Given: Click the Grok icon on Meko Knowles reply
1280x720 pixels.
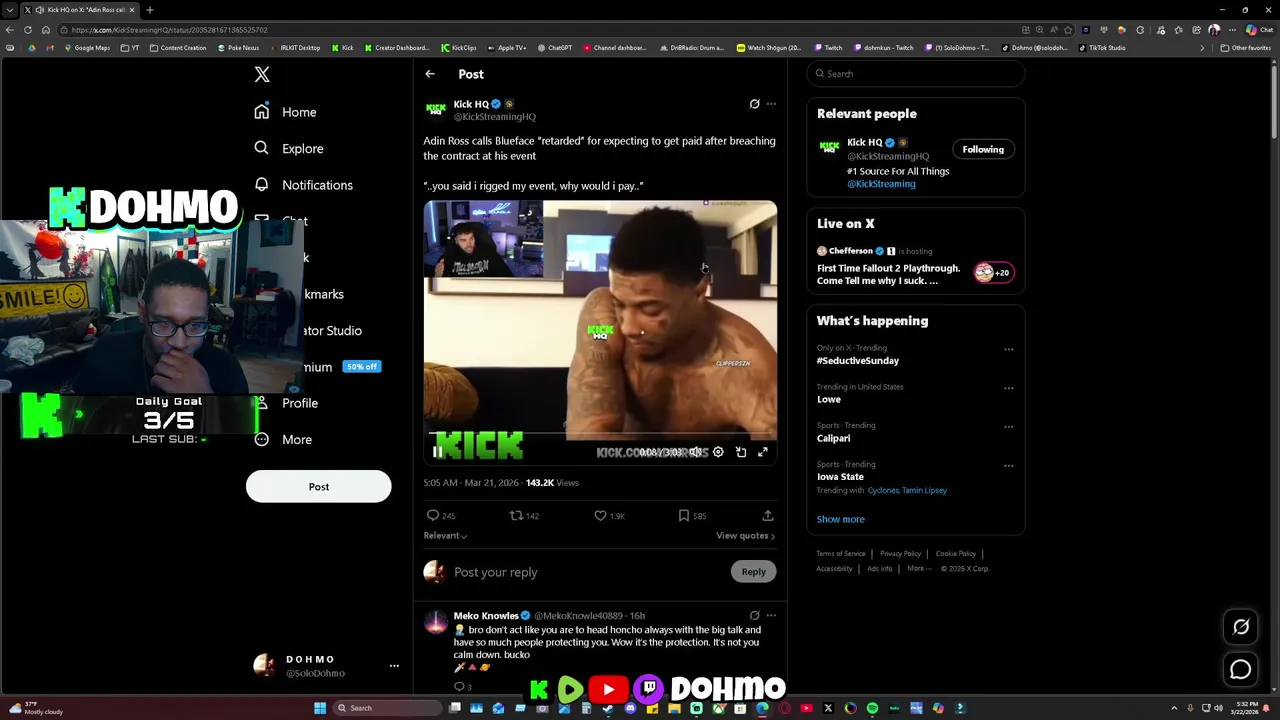Looking at the screenshot, I should click(755, 616).
